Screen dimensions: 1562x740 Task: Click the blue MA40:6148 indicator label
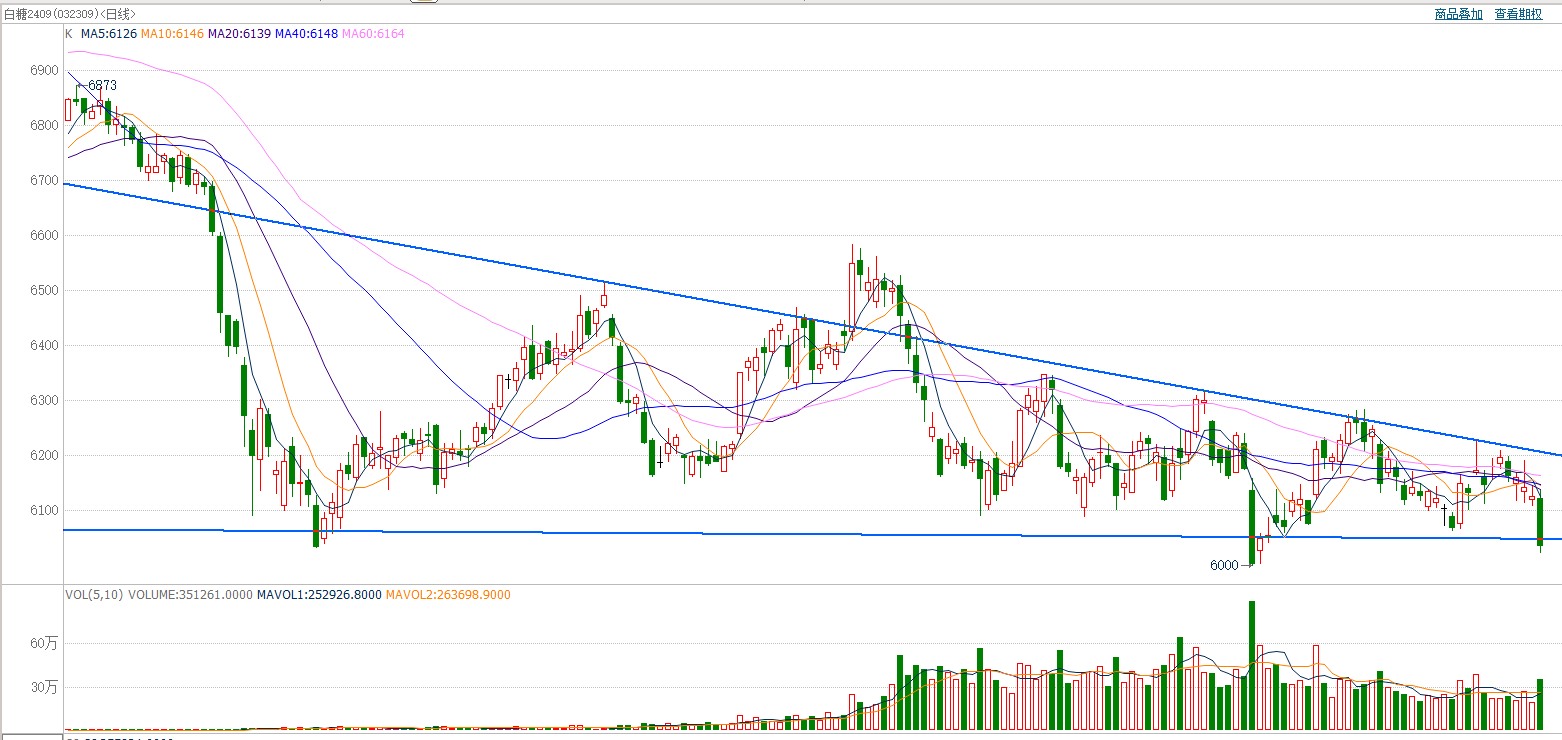tap(307, 34)
